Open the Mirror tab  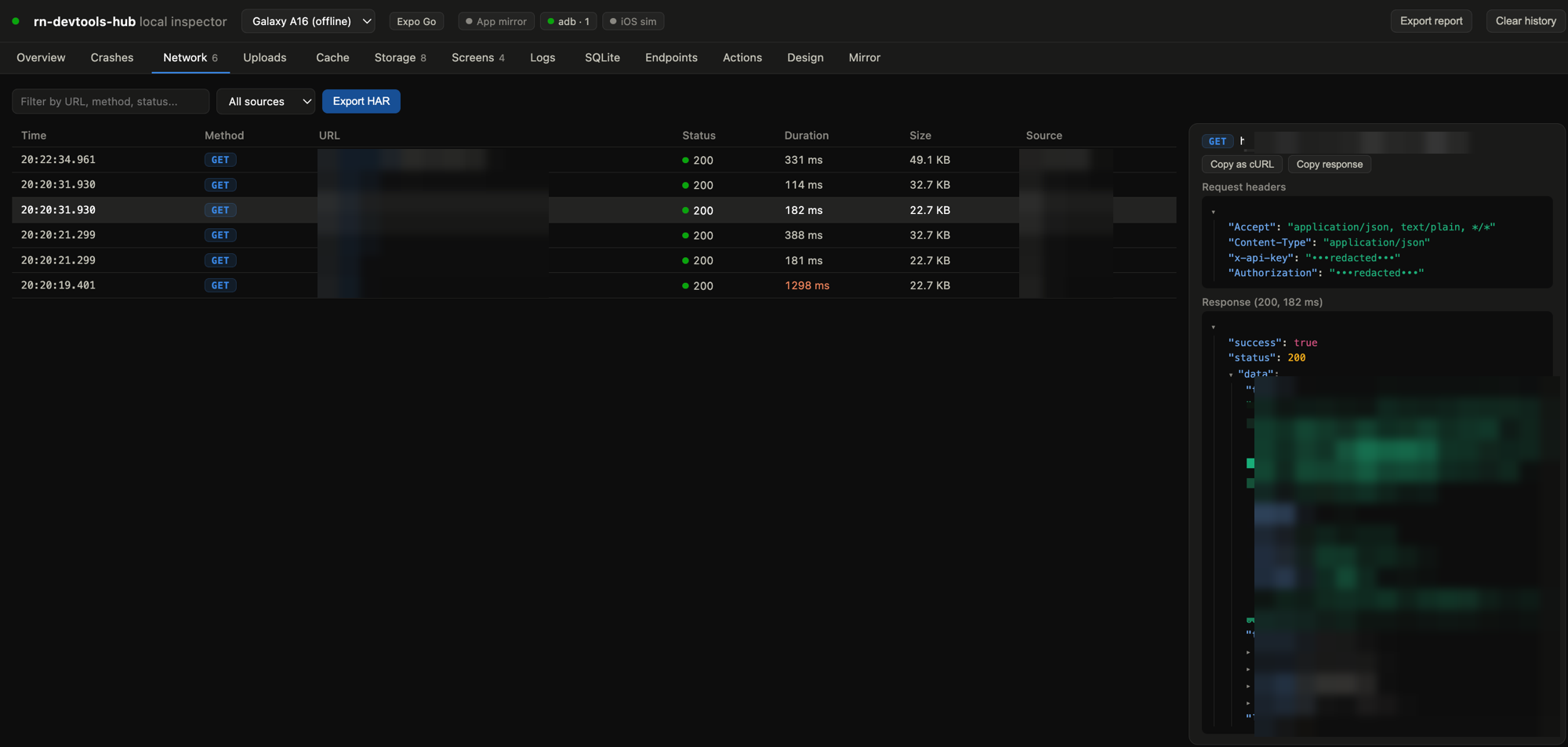[865, 57]
